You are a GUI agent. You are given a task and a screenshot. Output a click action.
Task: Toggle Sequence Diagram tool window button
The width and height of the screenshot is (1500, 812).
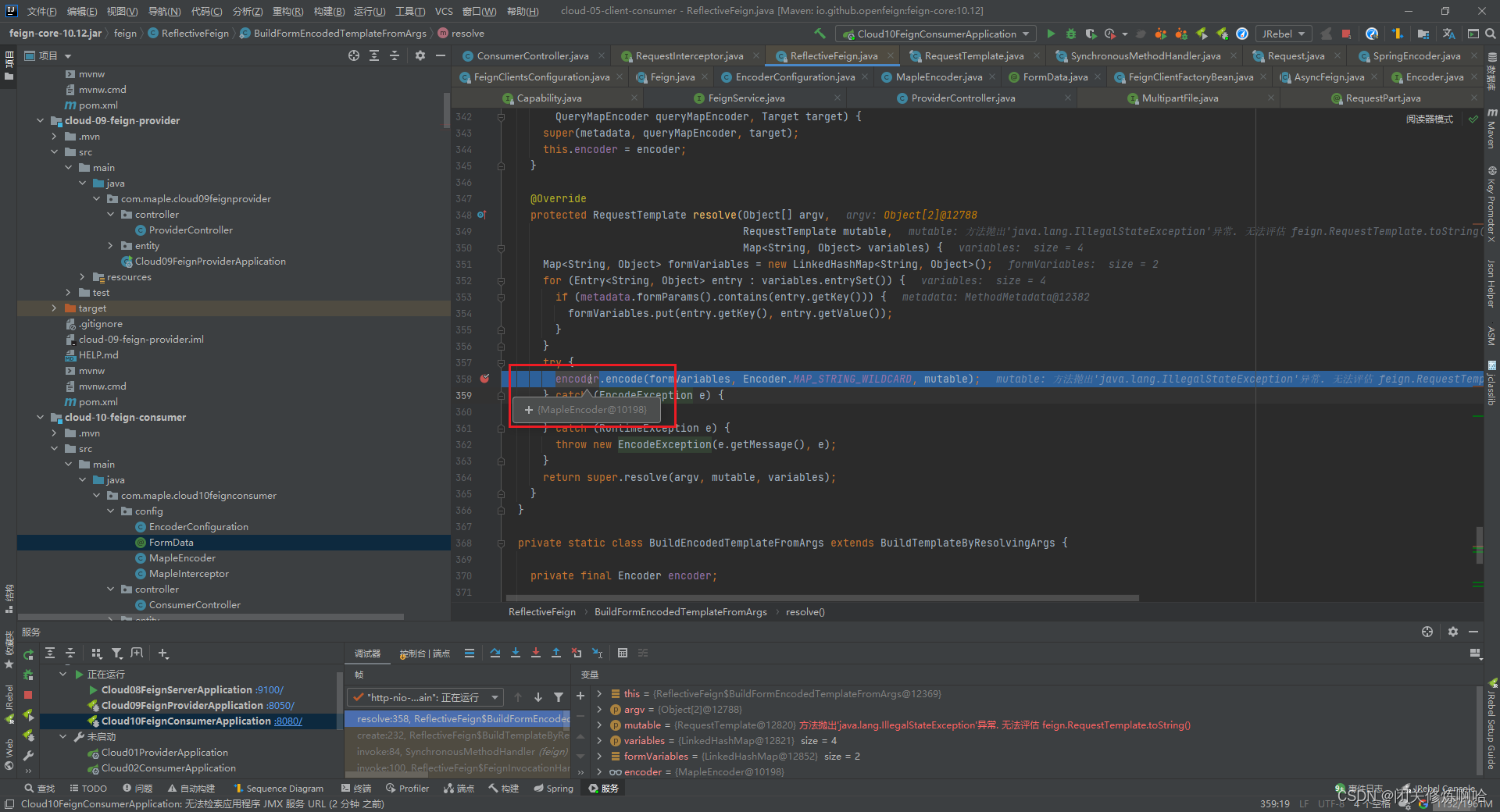tap(279, 789)
